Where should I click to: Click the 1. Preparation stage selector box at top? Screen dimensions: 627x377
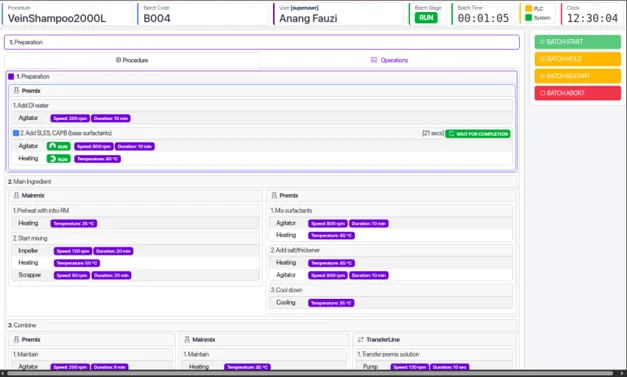click(262, 42)
